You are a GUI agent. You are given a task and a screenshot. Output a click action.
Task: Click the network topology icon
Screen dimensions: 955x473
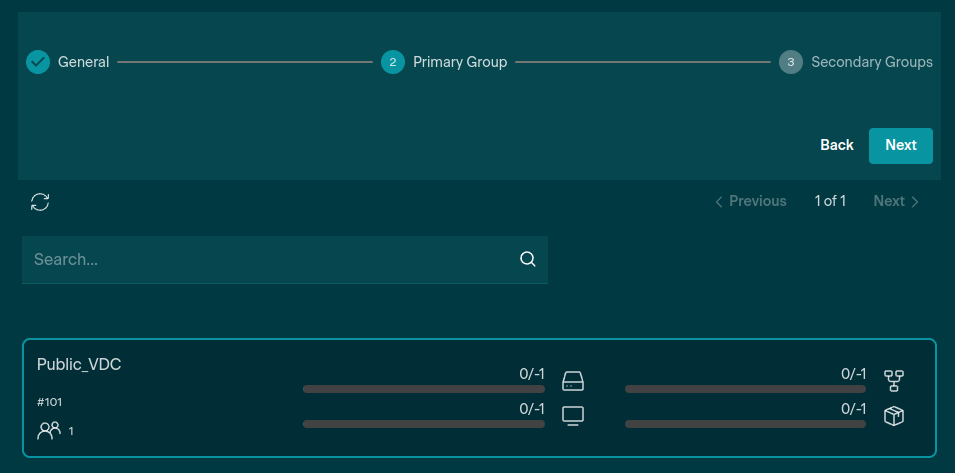[894, 381]
